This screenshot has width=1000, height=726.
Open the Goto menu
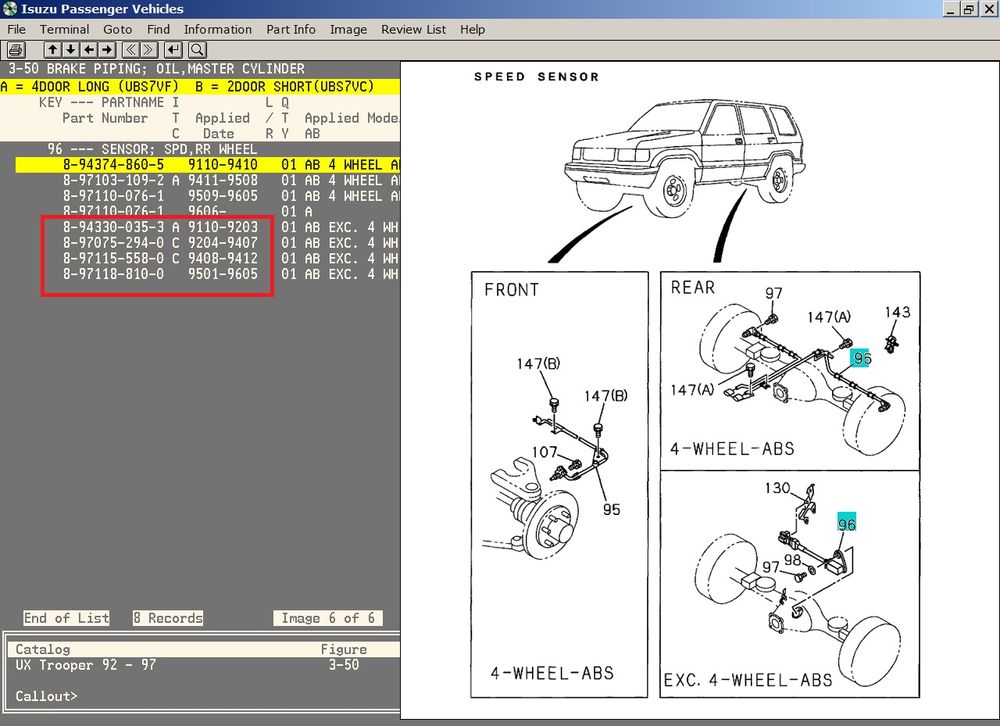pos(117,29)
